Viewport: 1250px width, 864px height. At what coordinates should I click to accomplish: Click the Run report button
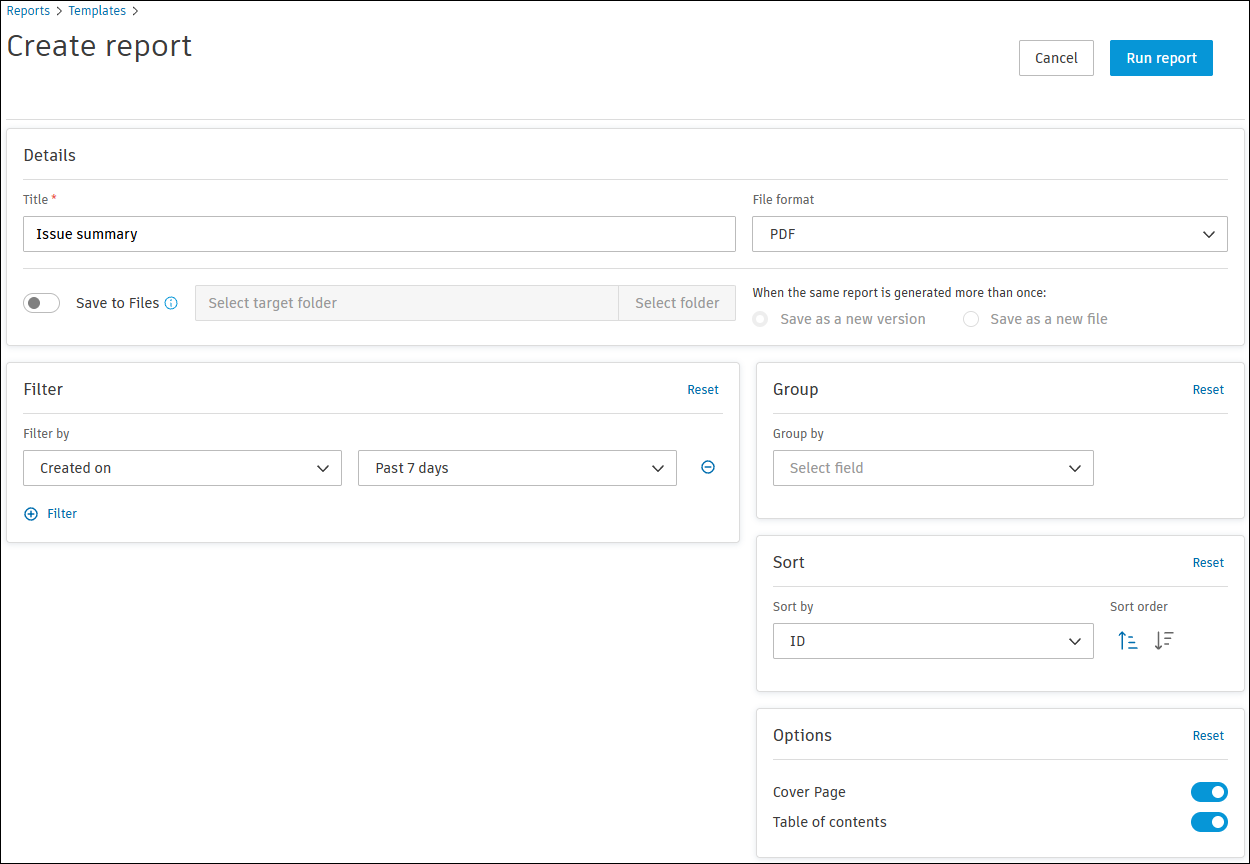(1161, 58)
